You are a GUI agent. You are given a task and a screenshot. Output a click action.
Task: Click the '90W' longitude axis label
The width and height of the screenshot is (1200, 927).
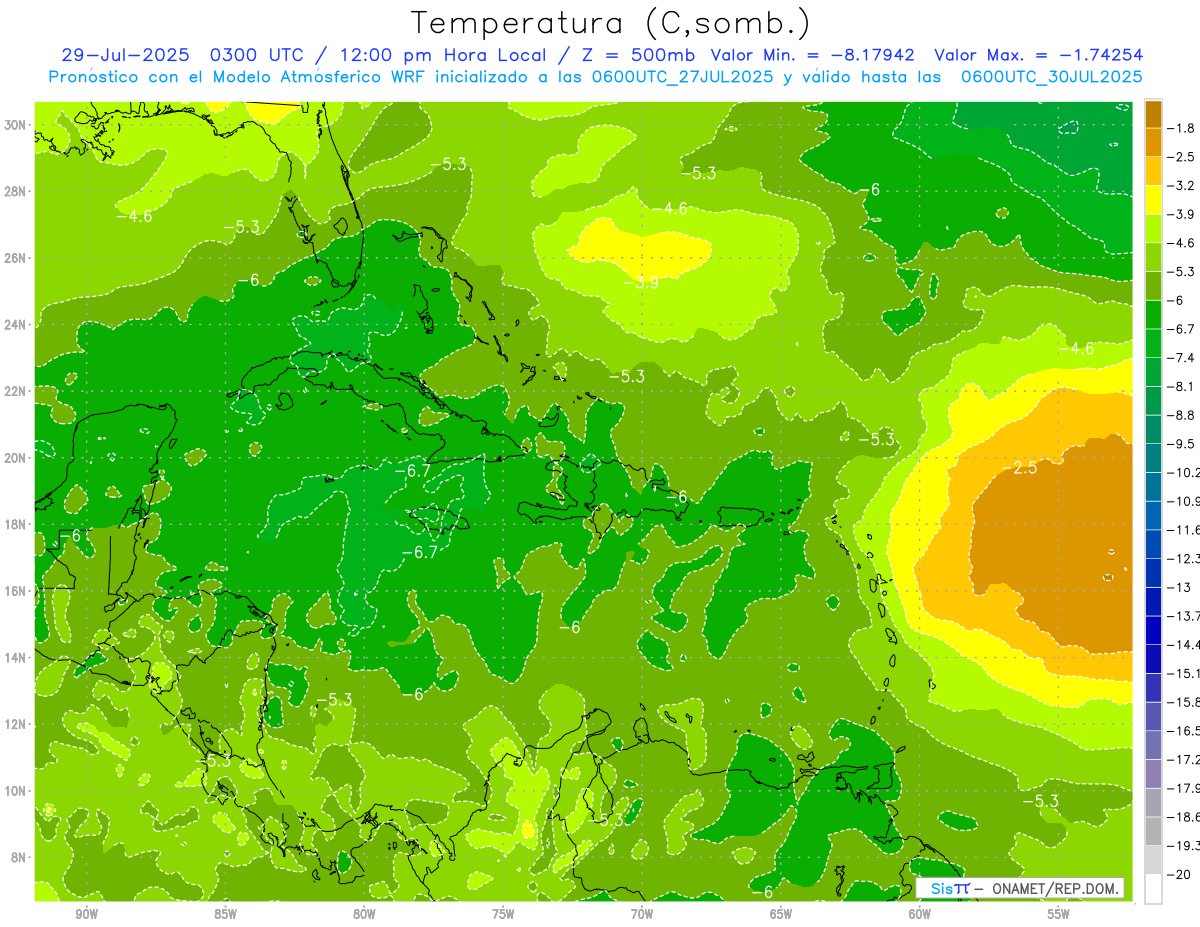[x=86, y=913]
